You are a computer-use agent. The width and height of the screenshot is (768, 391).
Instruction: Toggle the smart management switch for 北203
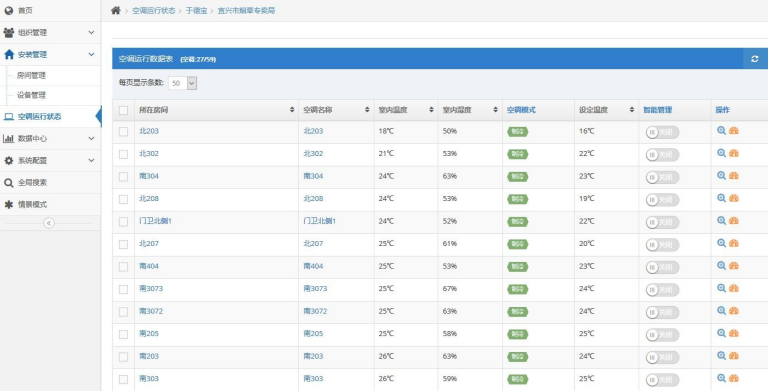tap(662, 132)
